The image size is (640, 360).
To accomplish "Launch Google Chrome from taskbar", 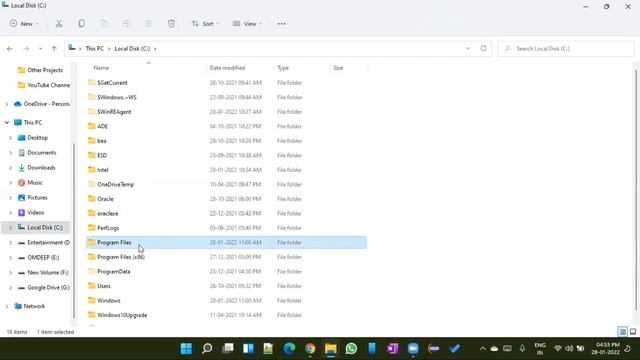I will pyautogui.click(x=310, y=348).
